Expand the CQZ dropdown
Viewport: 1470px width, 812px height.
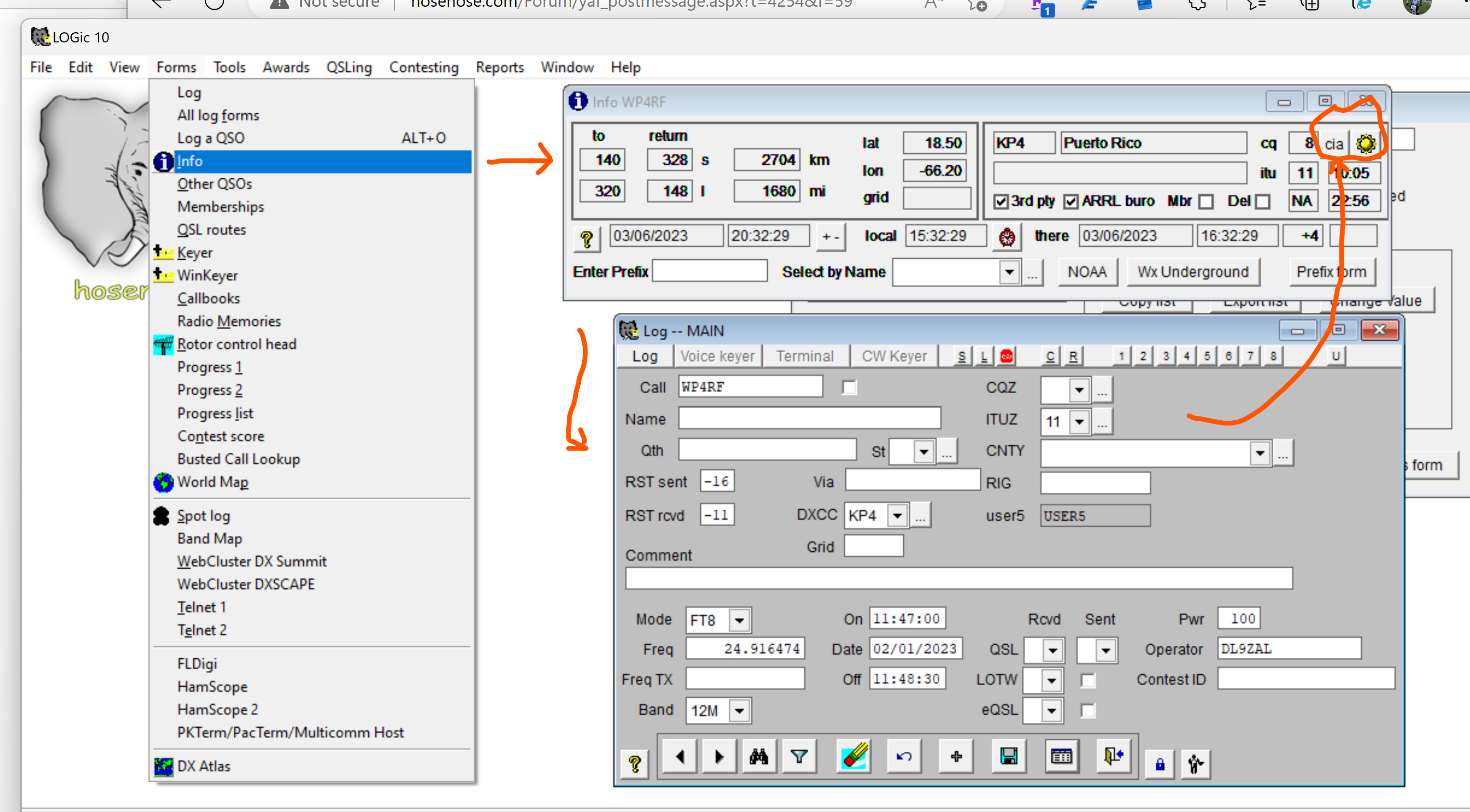pos(1079,391)
